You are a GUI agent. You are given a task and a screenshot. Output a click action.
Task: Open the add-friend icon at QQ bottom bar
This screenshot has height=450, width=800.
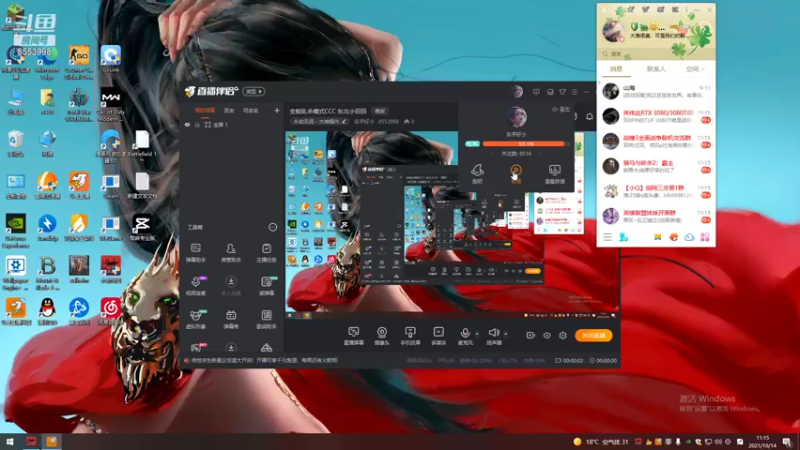623,237
